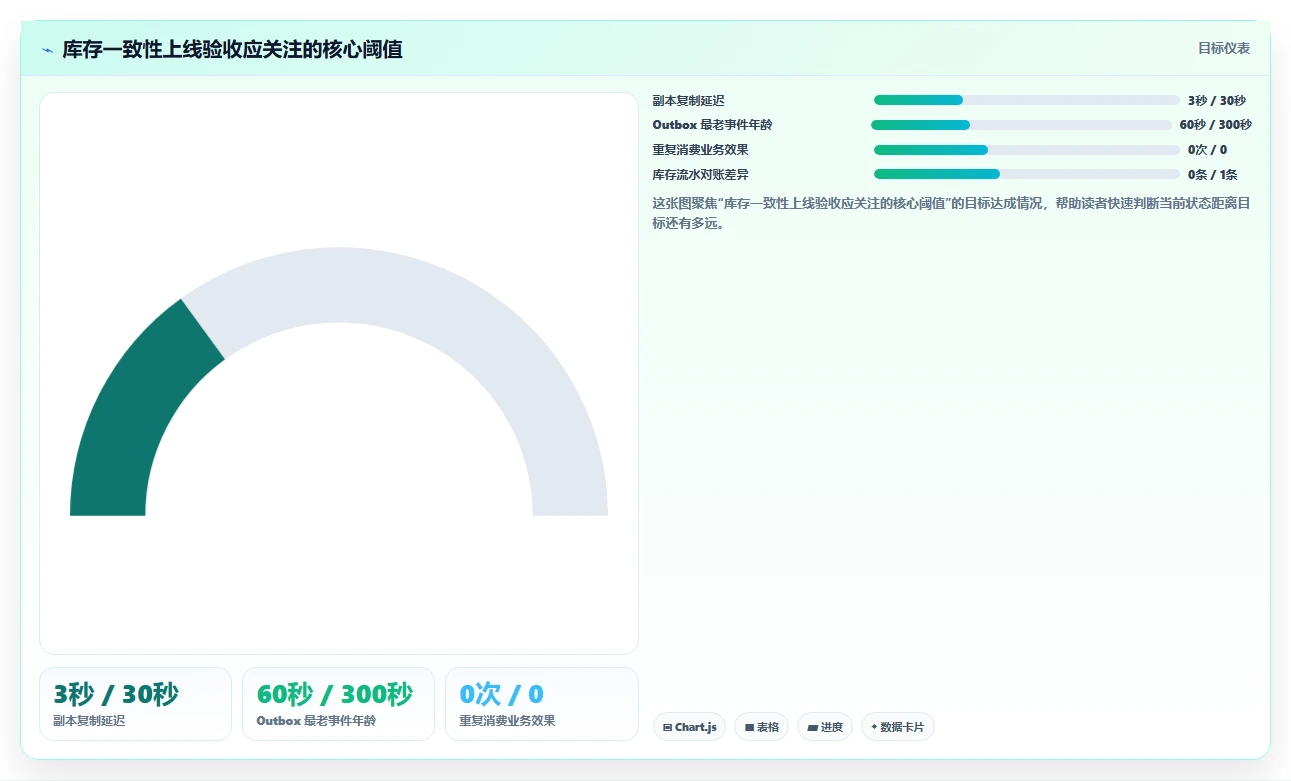The height and width of the screenshot is (781, 1291).
Task: Click the 重复消费业务效果 progress bar
Action: (x=1027, y=150)
